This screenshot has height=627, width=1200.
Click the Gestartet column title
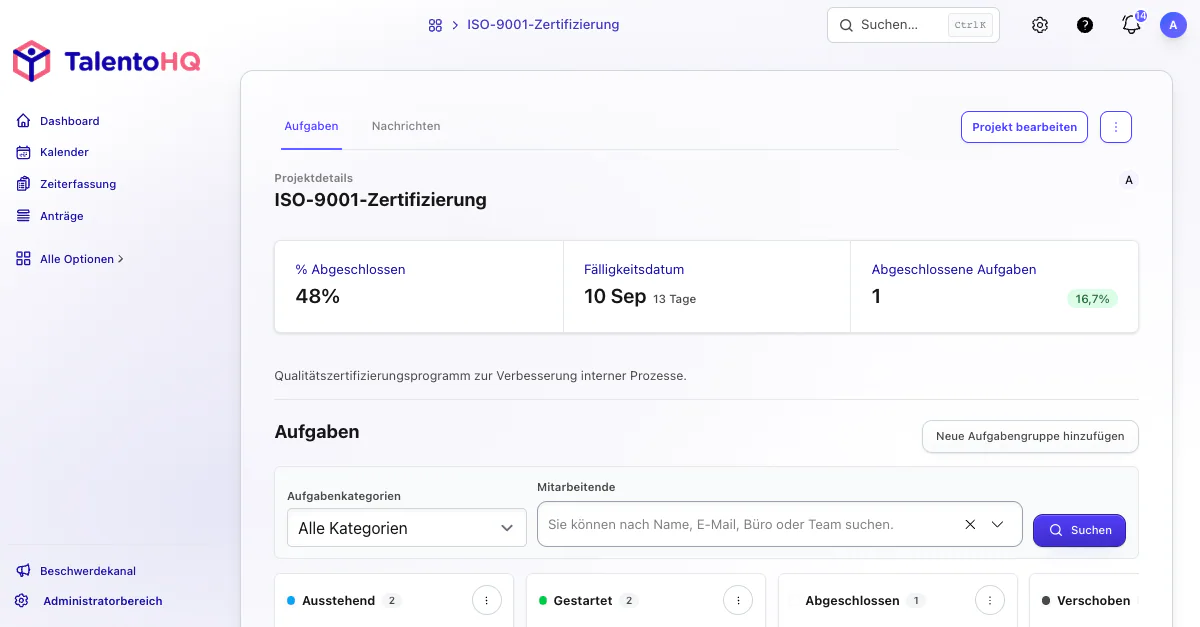[x=582, y=601]
